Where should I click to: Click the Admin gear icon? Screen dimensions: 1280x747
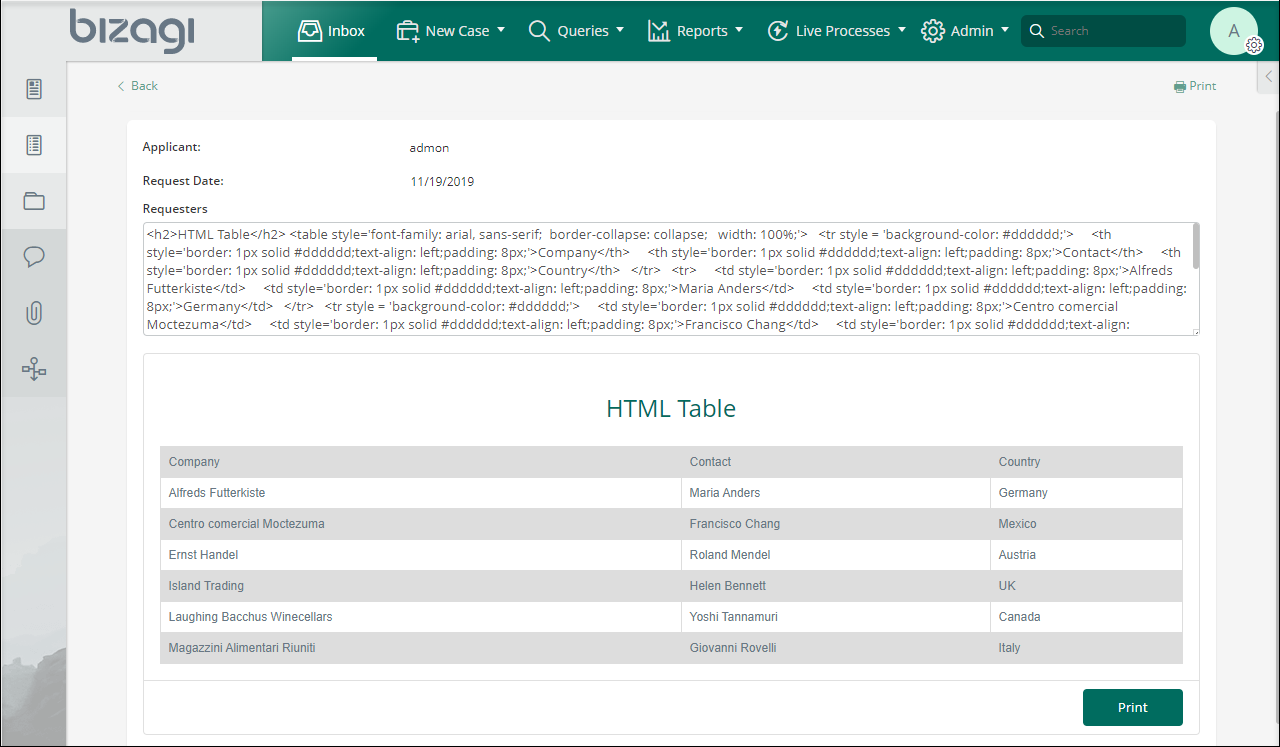pos(933,31)
